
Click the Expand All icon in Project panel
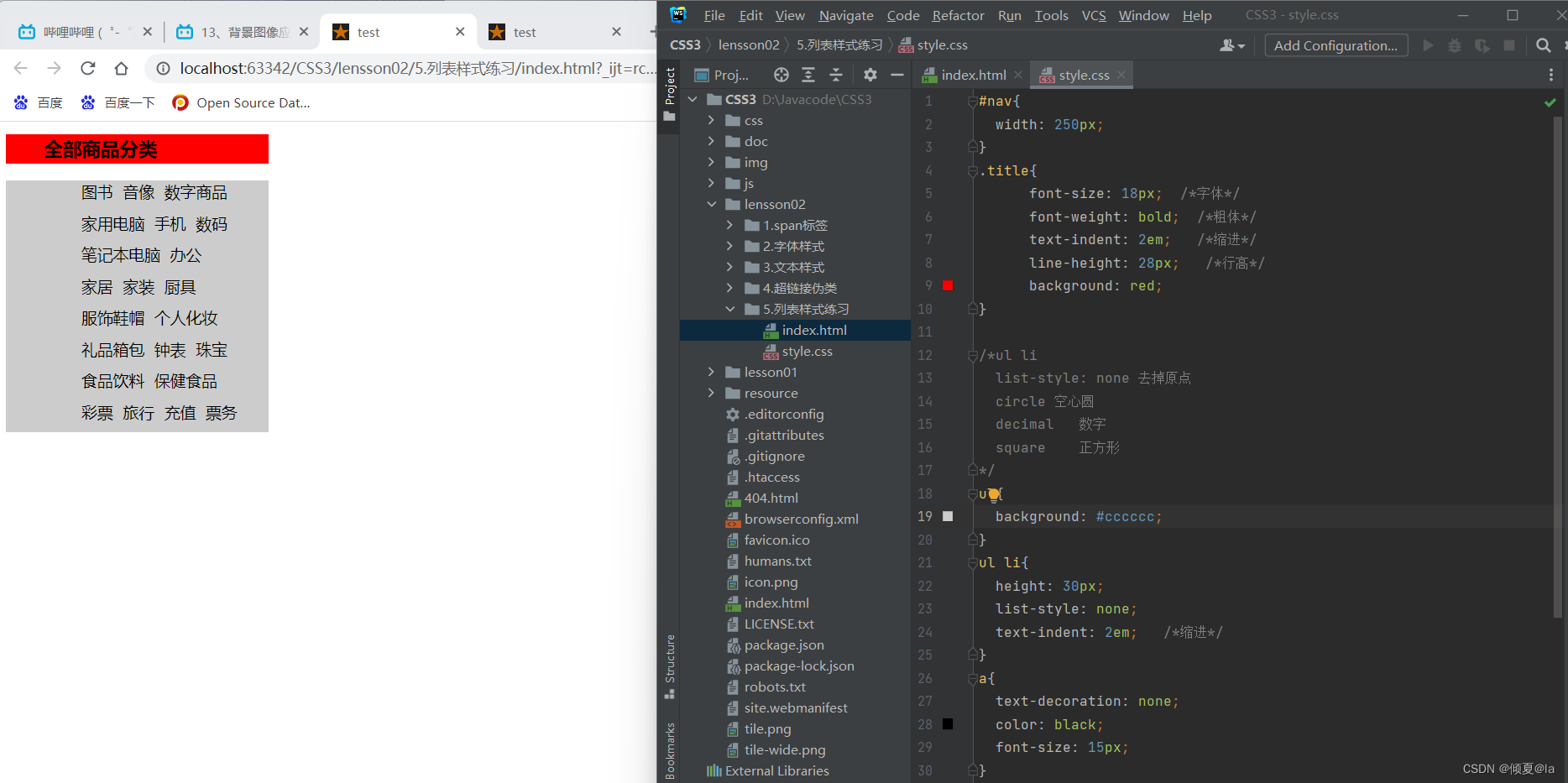pyautogui.click(x=808, y=75)
